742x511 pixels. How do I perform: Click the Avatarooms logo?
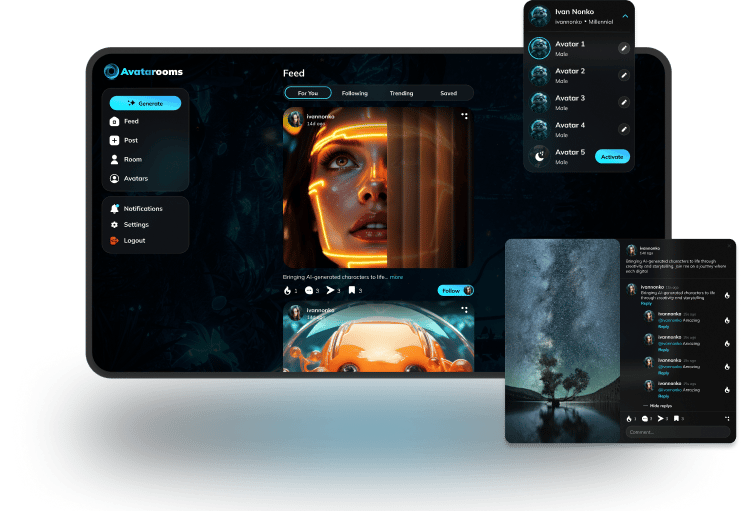(143, 71)
